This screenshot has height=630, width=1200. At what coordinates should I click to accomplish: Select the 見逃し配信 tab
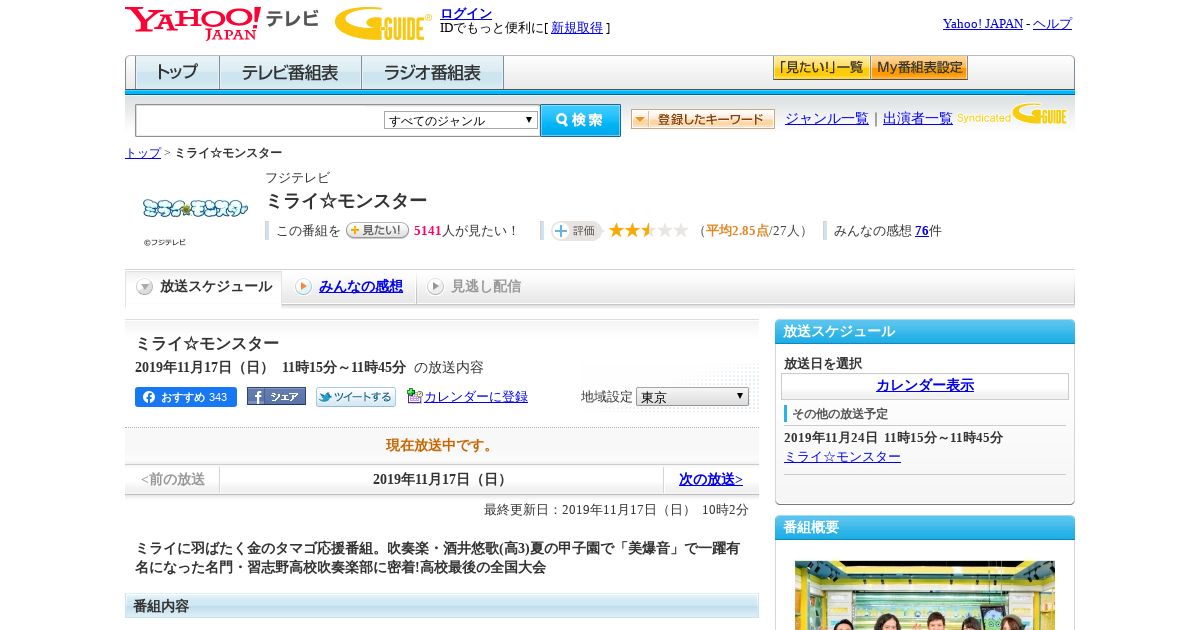point(486,287)
